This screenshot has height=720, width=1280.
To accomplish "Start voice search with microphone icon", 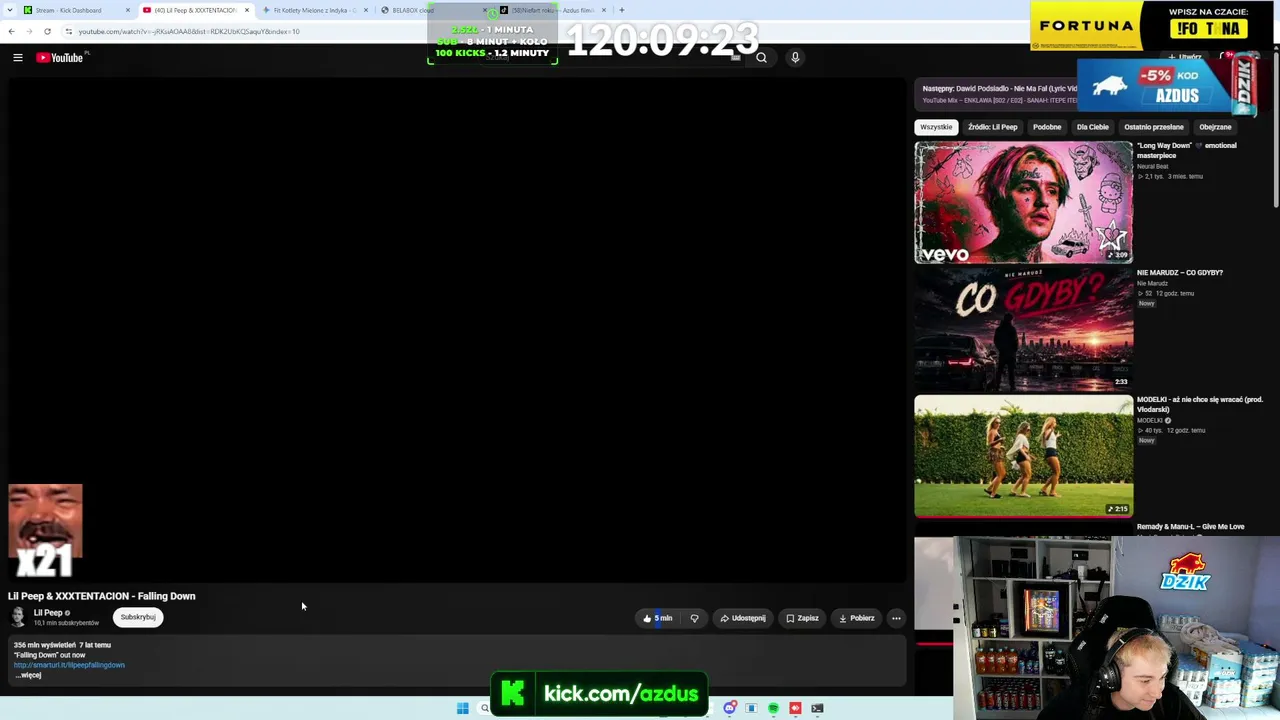I will click(795, 58).
